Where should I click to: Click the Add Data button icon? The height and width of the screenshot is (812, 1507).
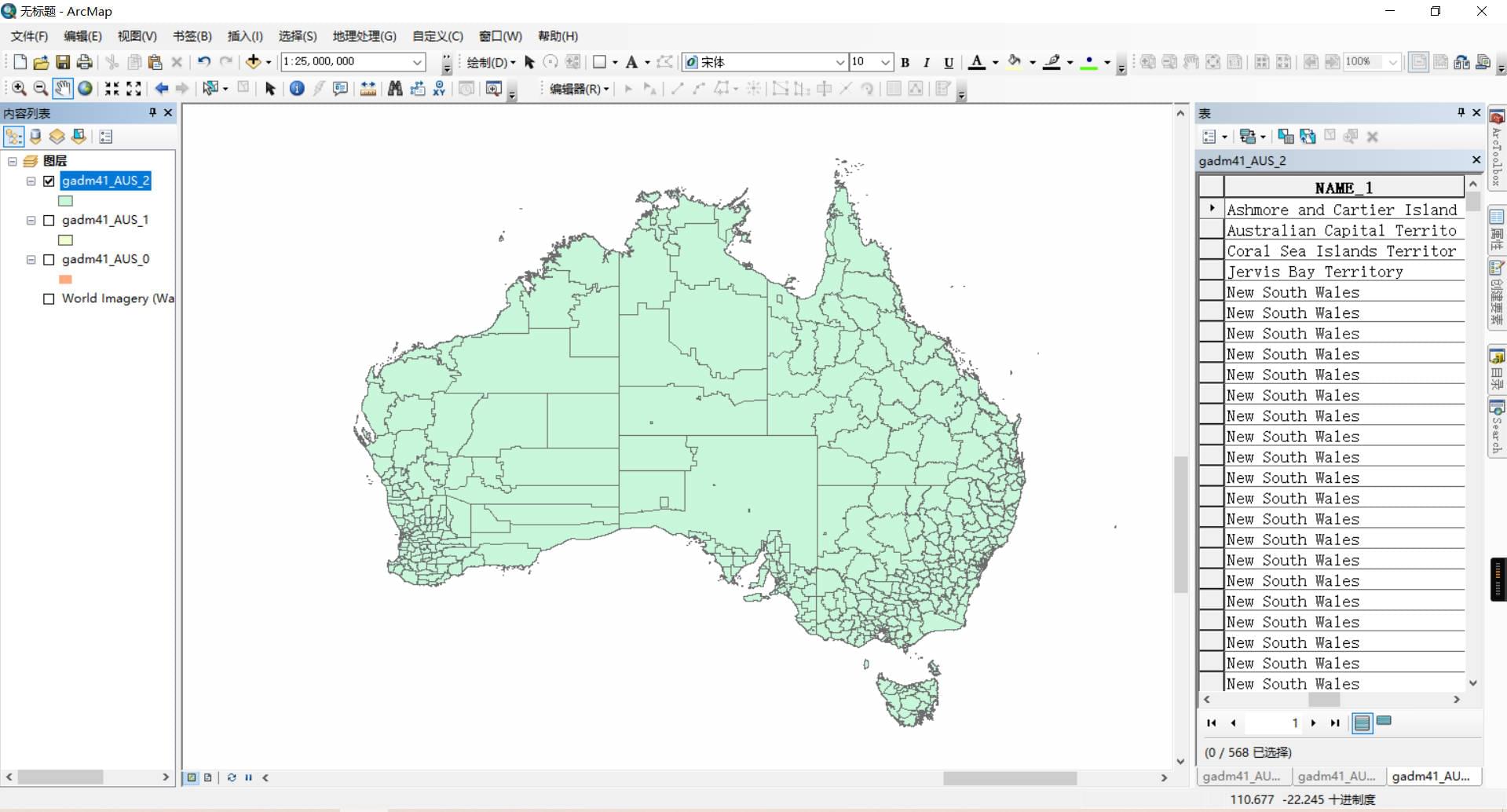pyautogui.click(x=253, y=61)
